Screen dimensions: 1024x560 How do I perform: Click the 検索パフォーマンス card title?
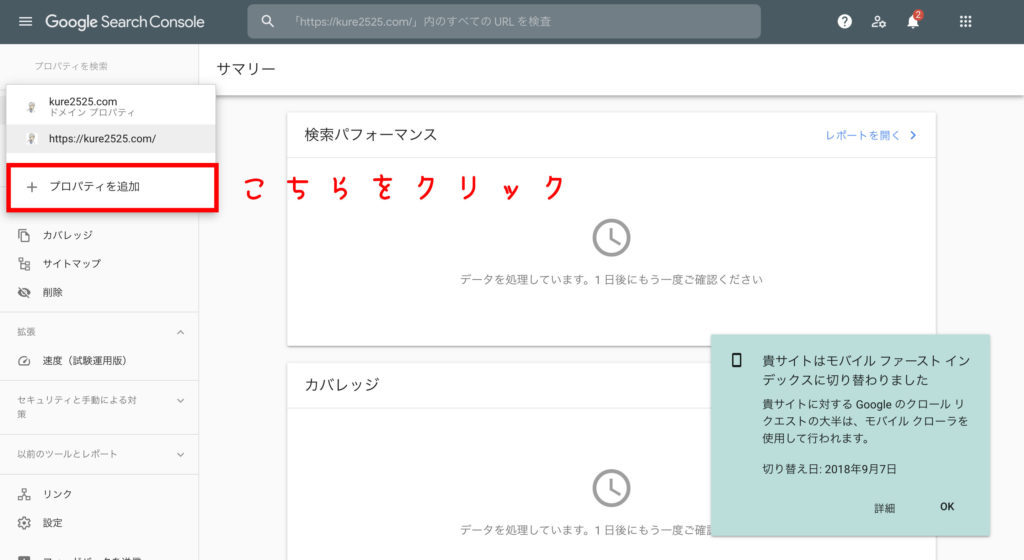(x=370, y=134)
